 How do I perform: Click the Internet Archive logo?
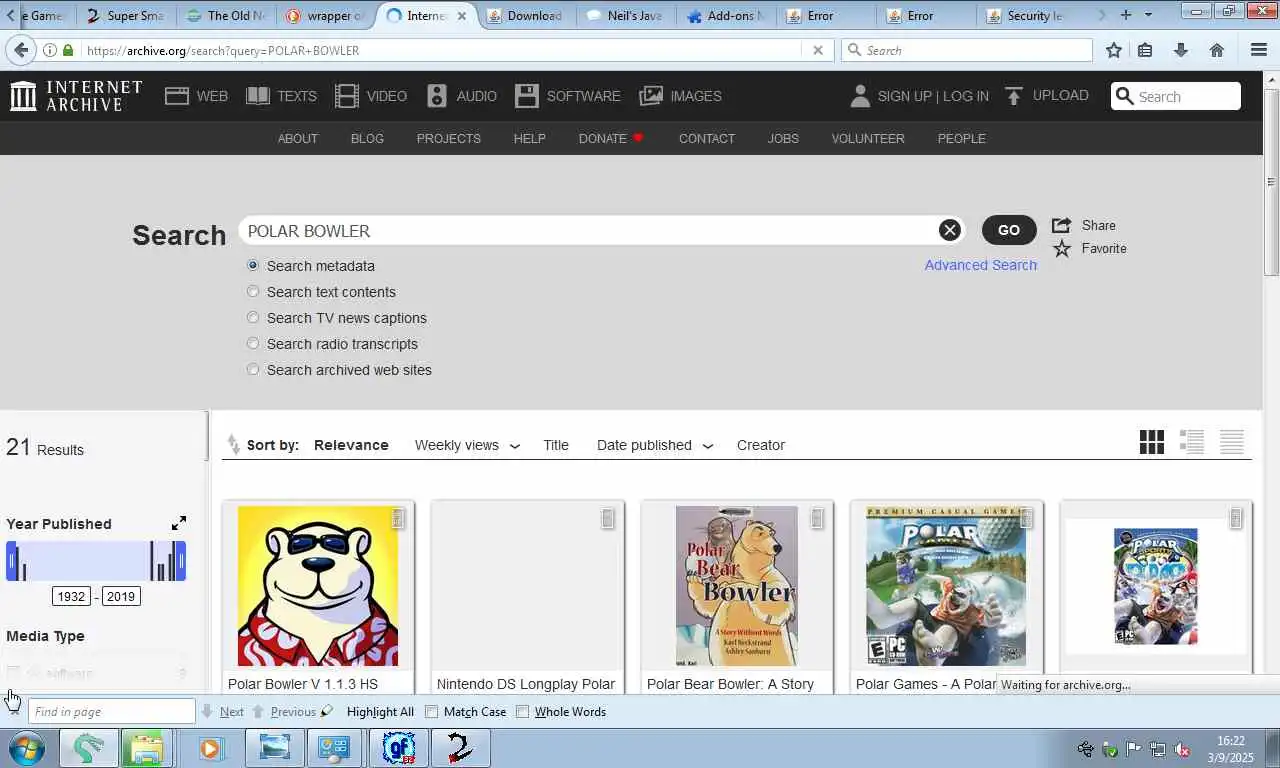[x=76, y=96]
